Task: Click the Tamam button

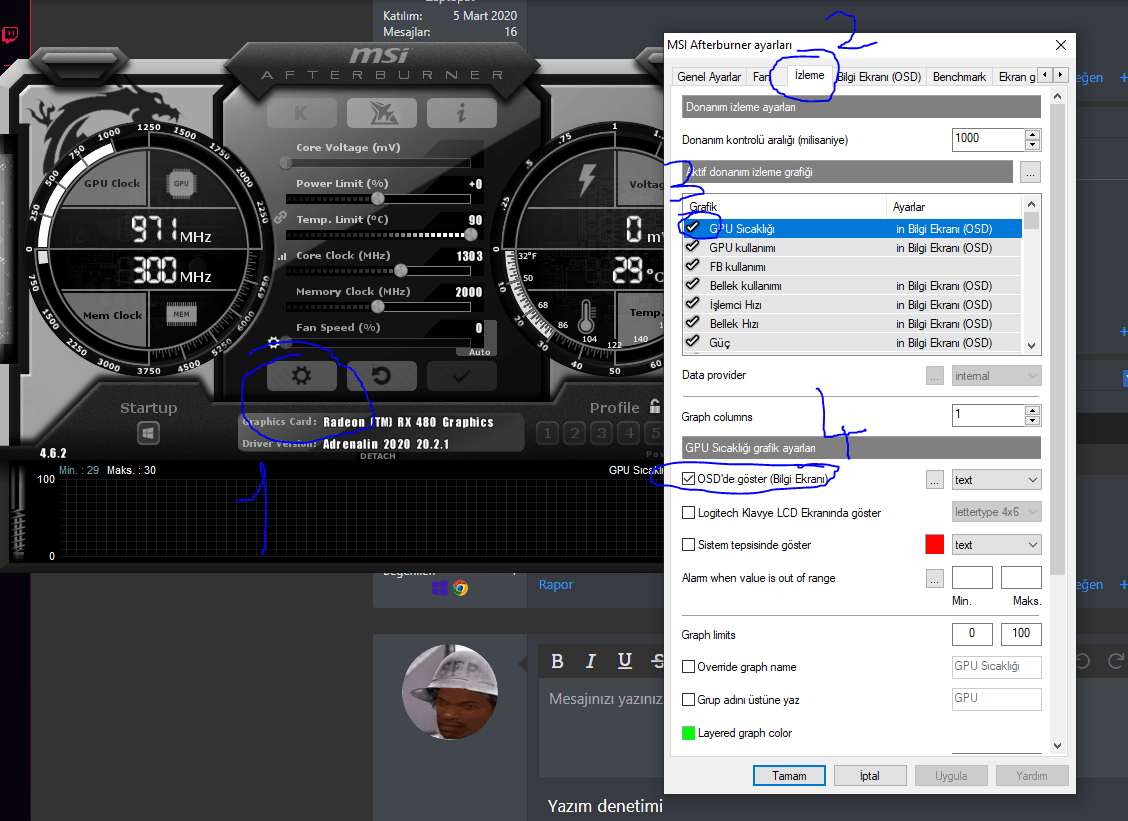Action: click(789, 776)
